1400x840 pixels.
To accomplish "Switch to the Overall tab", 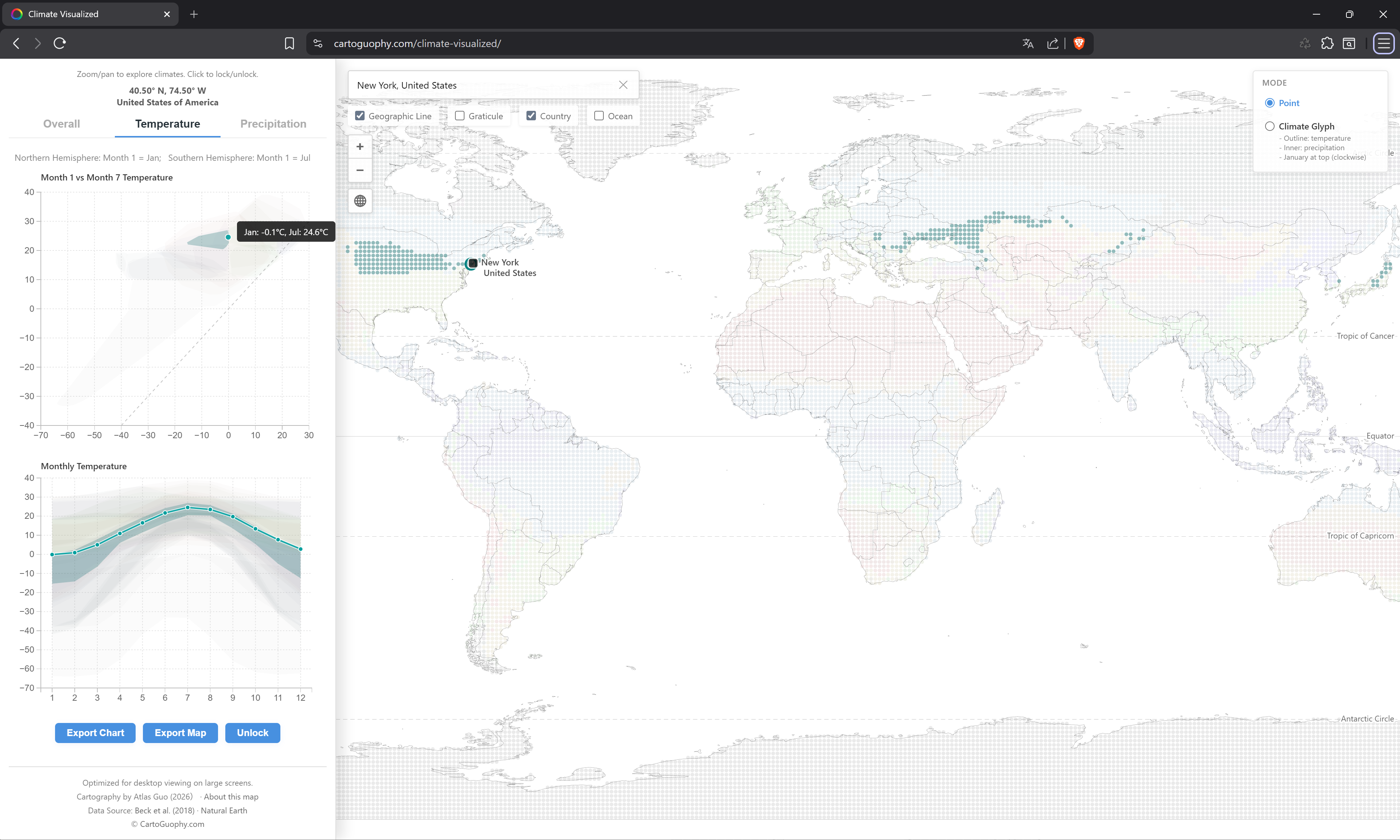I will (x=61, y=123).
